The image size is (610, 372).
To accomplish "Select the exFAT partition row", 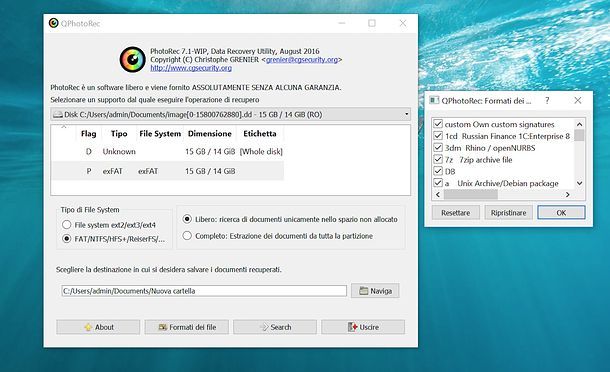I will (167, 171).
